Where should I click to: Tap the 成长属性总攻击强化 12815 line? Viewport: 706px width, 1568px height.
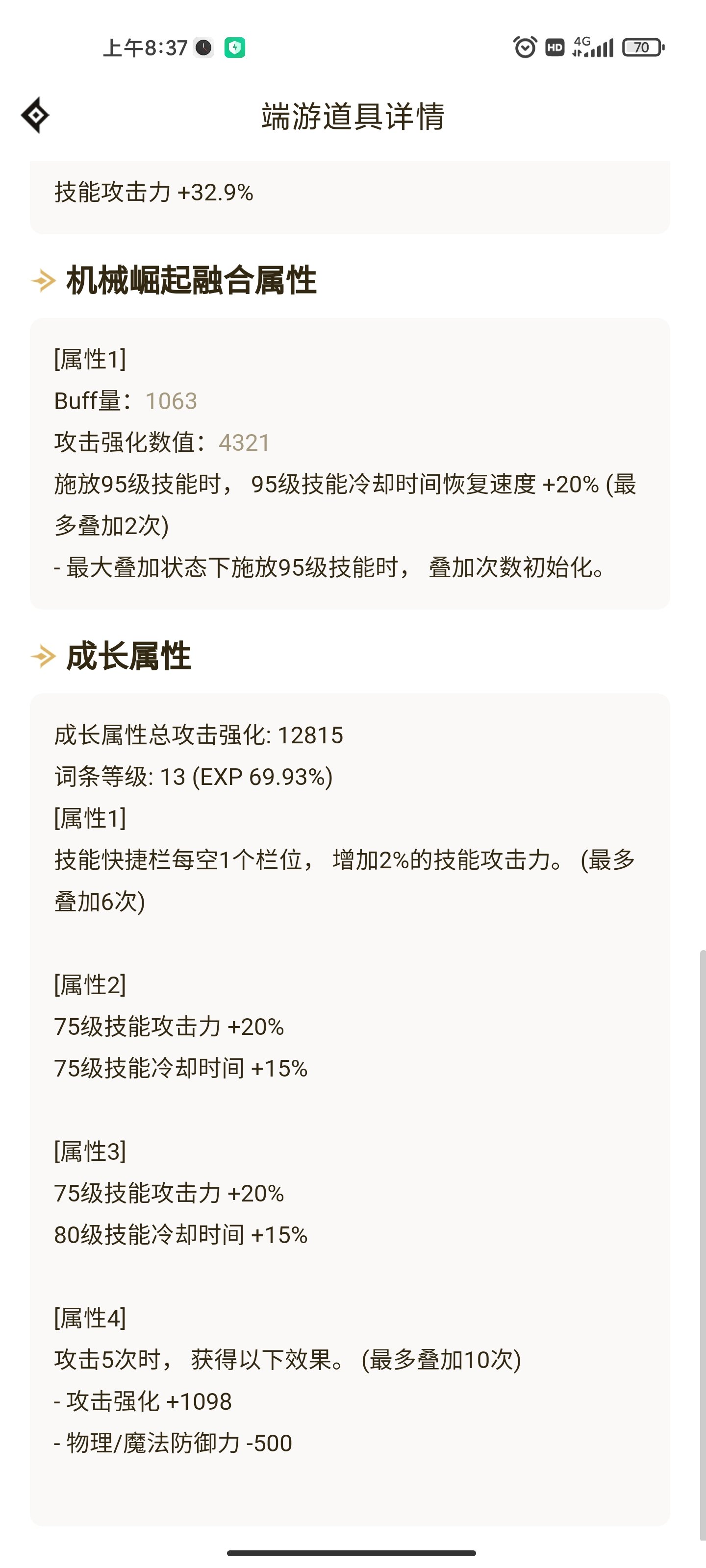click(199, 735)
